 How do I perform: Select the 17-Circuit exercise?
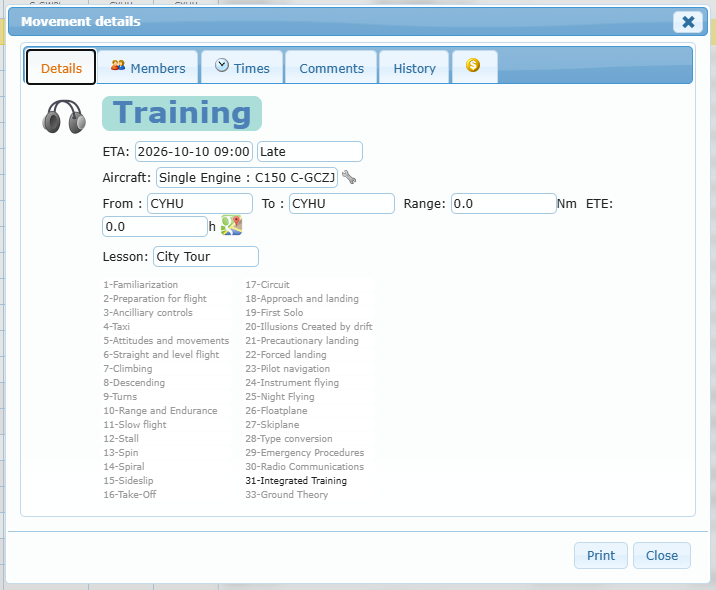(268, 284)
